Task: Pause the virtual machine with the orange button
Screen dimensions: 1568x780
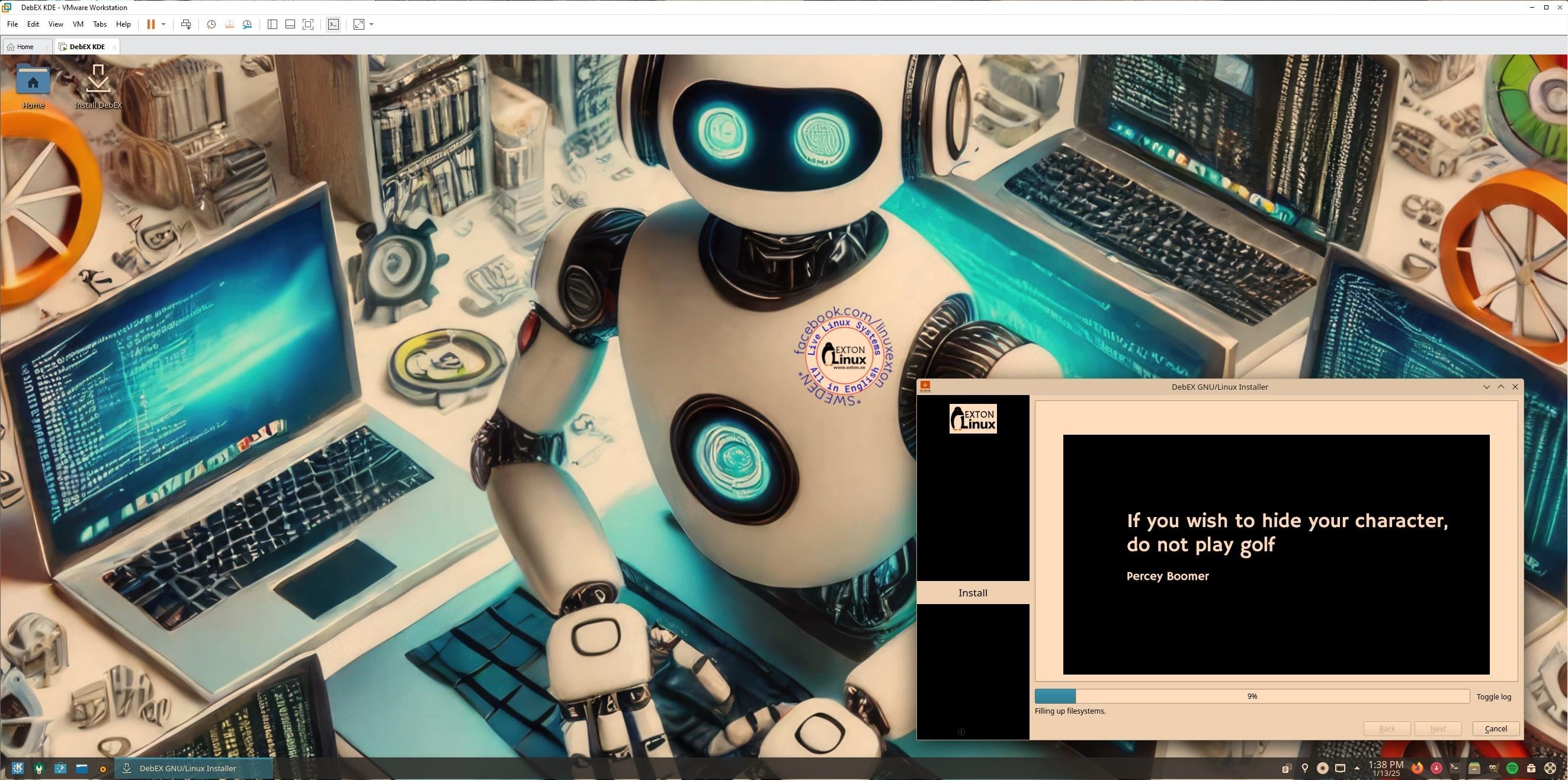Action: coord(150,24)
